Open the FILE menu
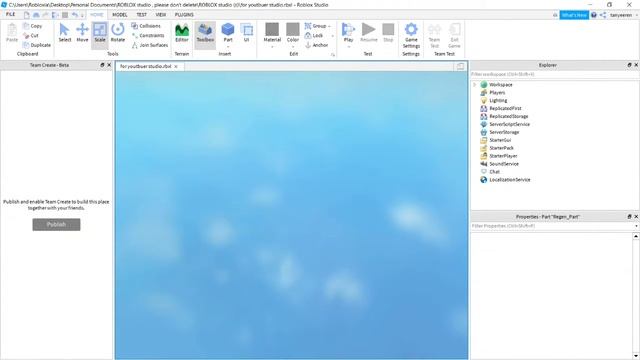The image size is (640, 360). (x=10, y=14)
